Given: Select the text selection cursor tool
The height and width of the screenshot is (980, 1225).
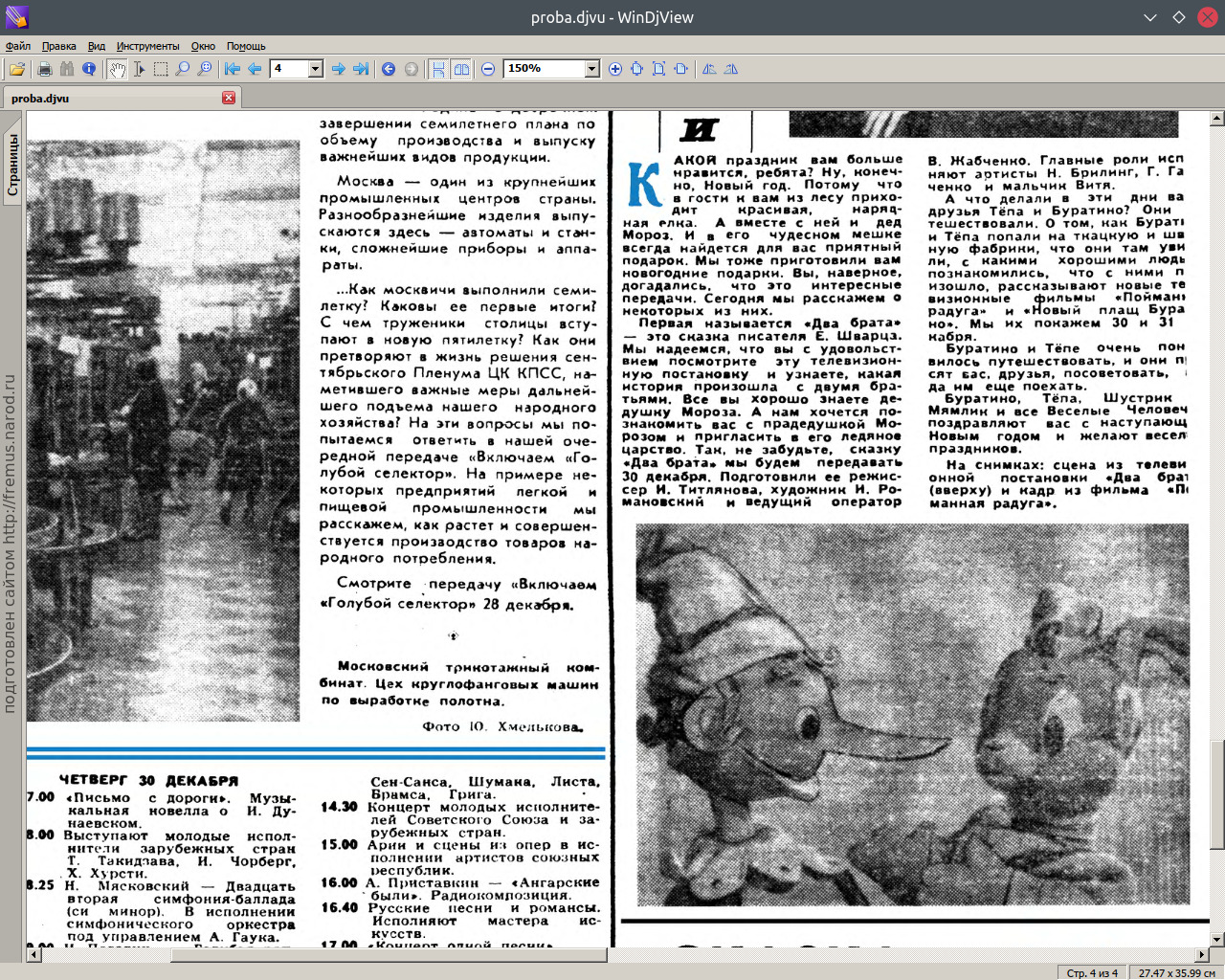Looking at the screenshot, I should click(x=139, y=69).
